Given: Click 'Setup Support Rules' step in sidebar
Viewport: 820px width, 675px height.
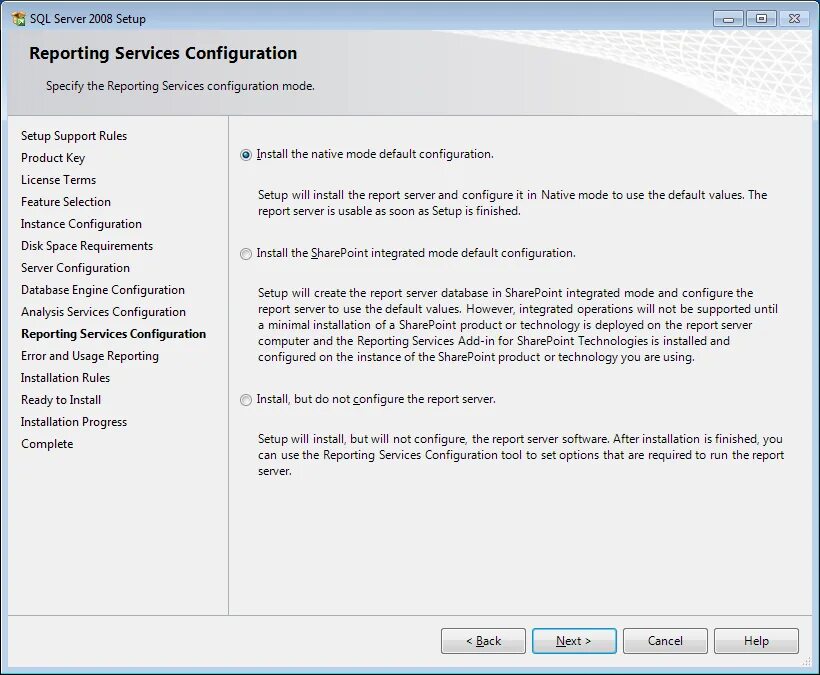Looking at the screenshot, I should point(74,136).
